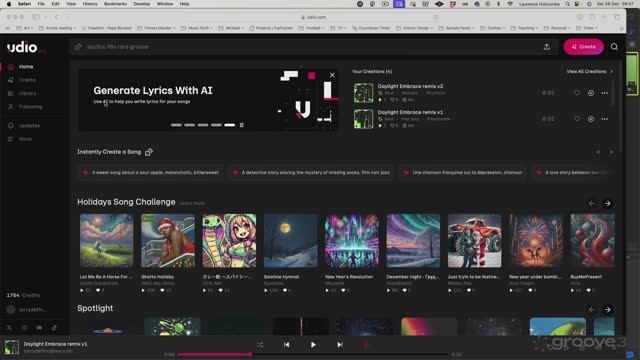
Task: Open Daylight Embrace remix v2 track
Action: click(410, 86)
